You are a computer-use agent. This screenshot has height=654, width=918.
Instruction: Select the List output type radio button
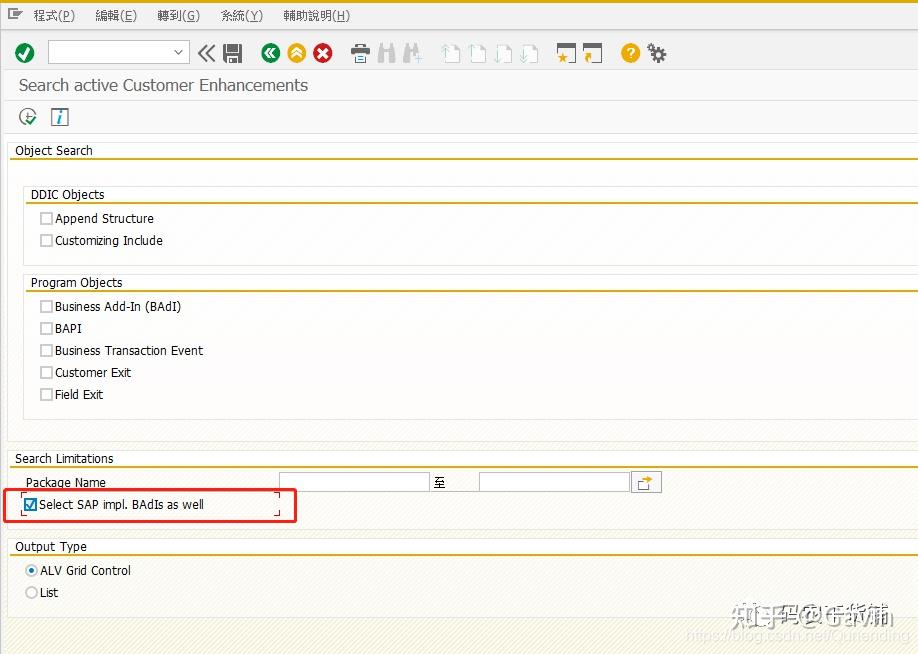point(30,592)
